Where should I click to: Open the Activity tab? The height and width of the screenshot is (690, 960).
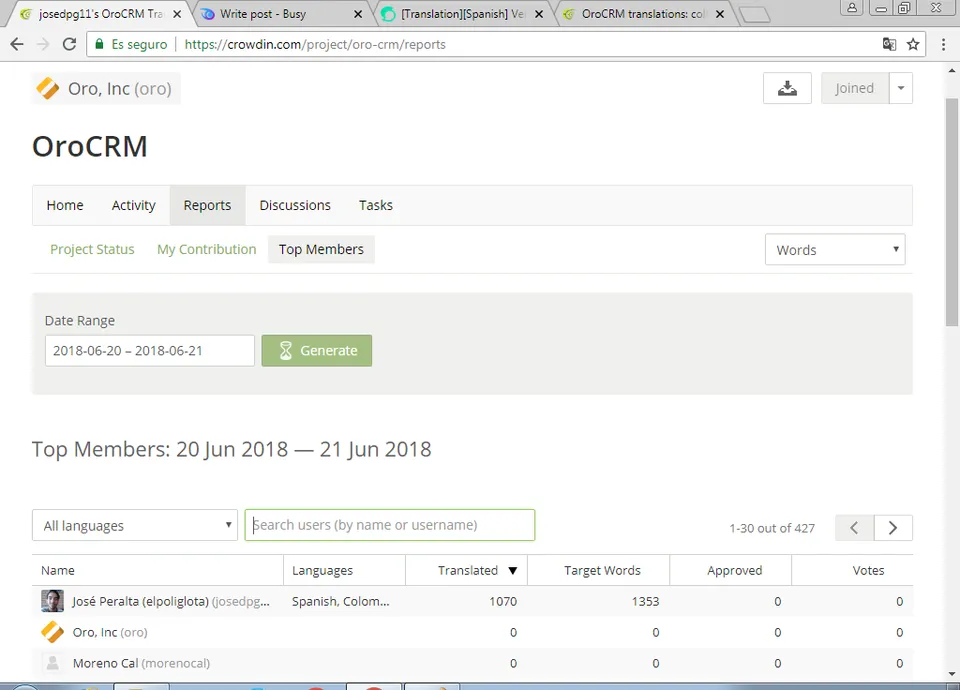click(133, 205)
